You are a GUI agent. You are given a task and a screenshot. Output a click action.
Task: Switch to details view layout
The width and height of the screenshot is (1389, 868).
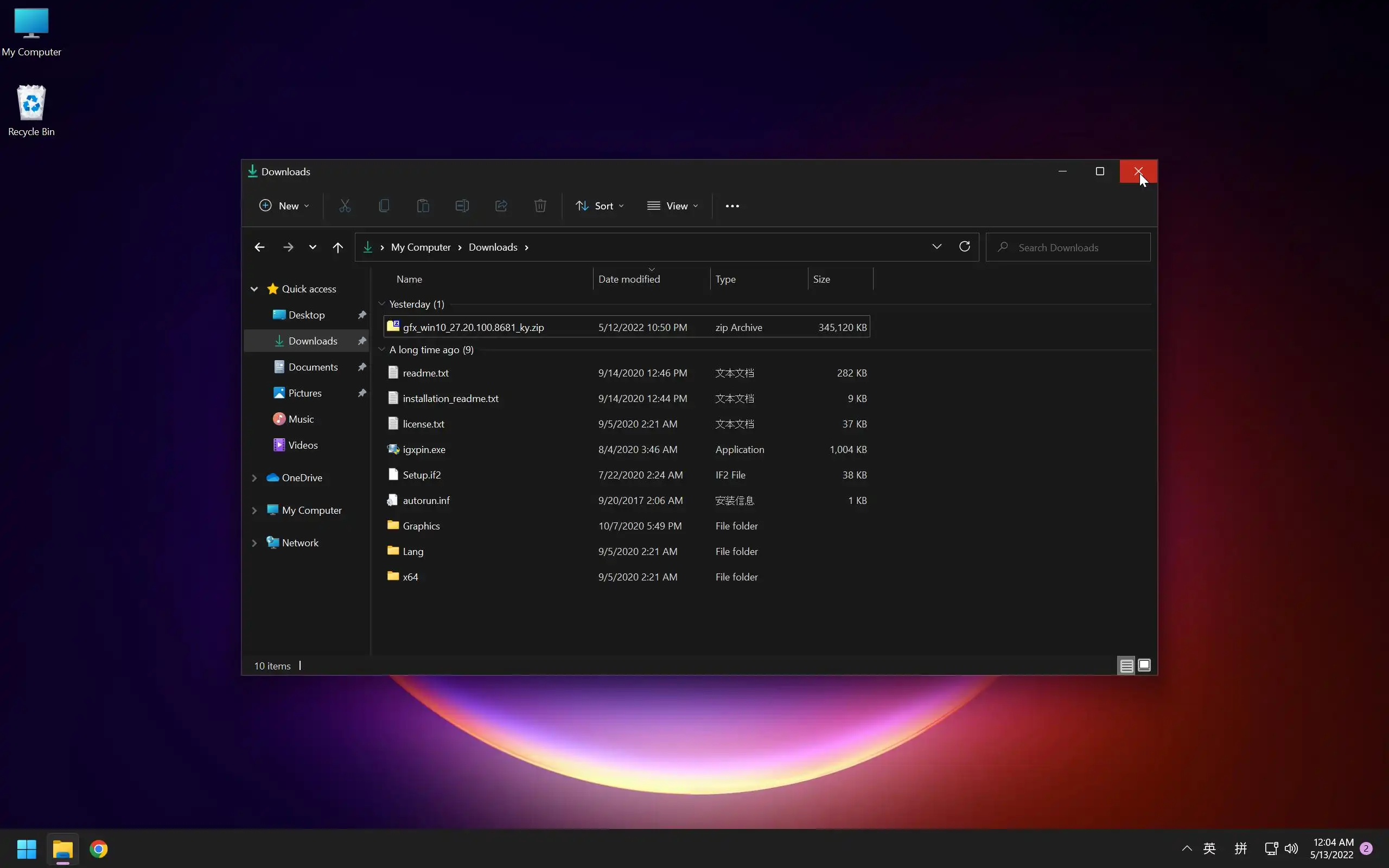pos(1126,665)
